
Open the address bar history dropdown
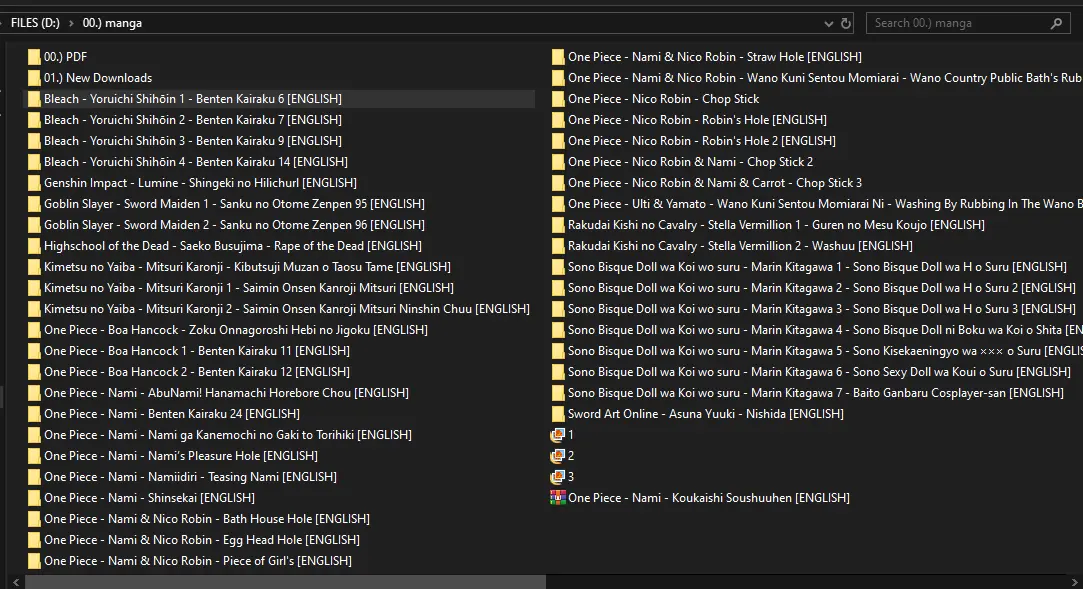coord(828,23)
